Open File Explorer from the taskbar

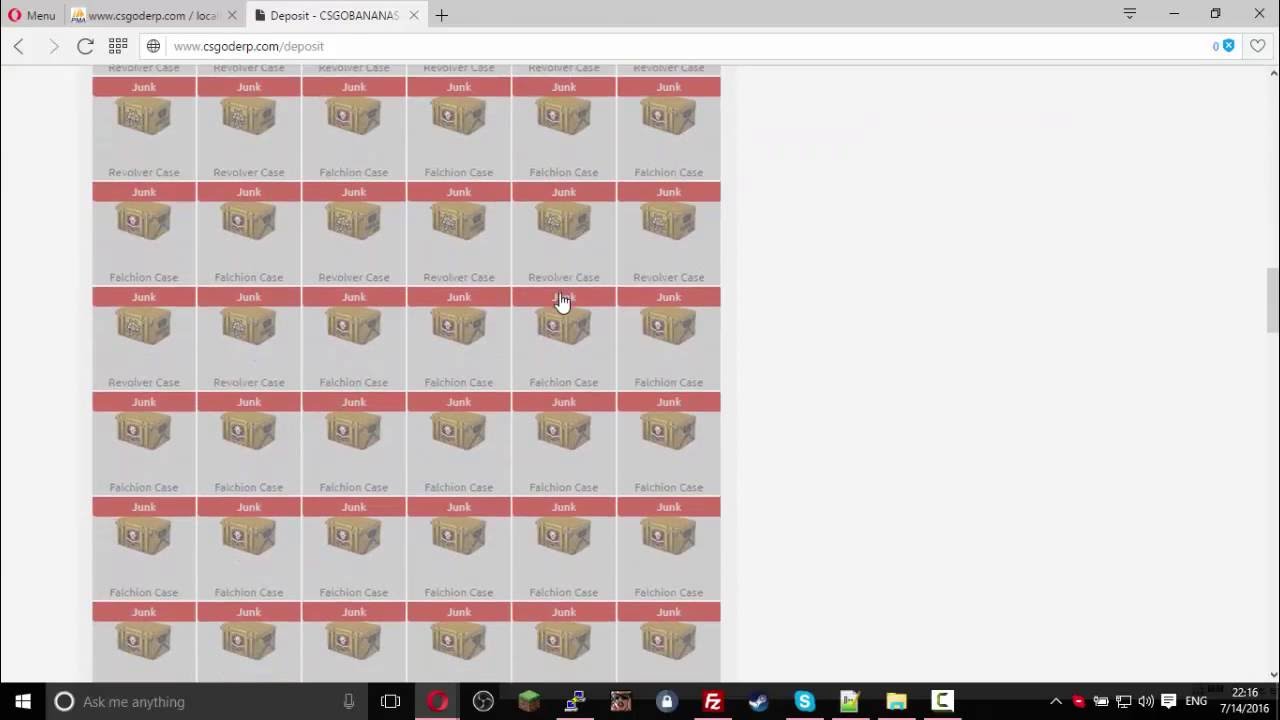[x=896, y=701]
